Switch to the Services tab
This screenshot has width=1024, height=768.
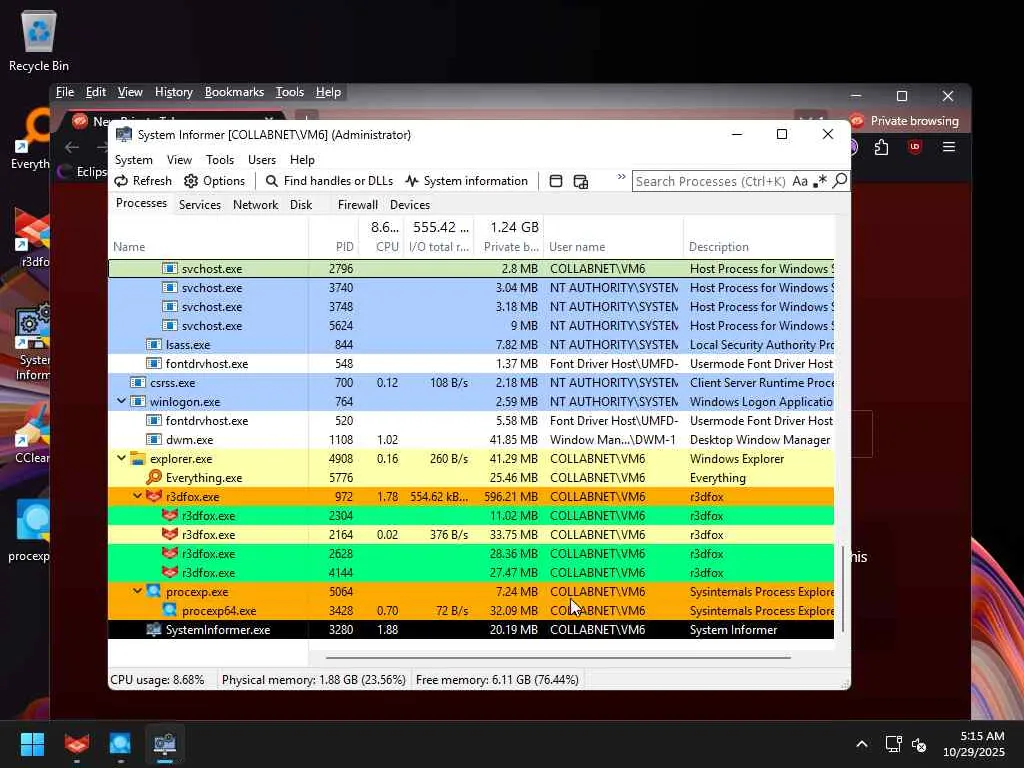(200, 204)
